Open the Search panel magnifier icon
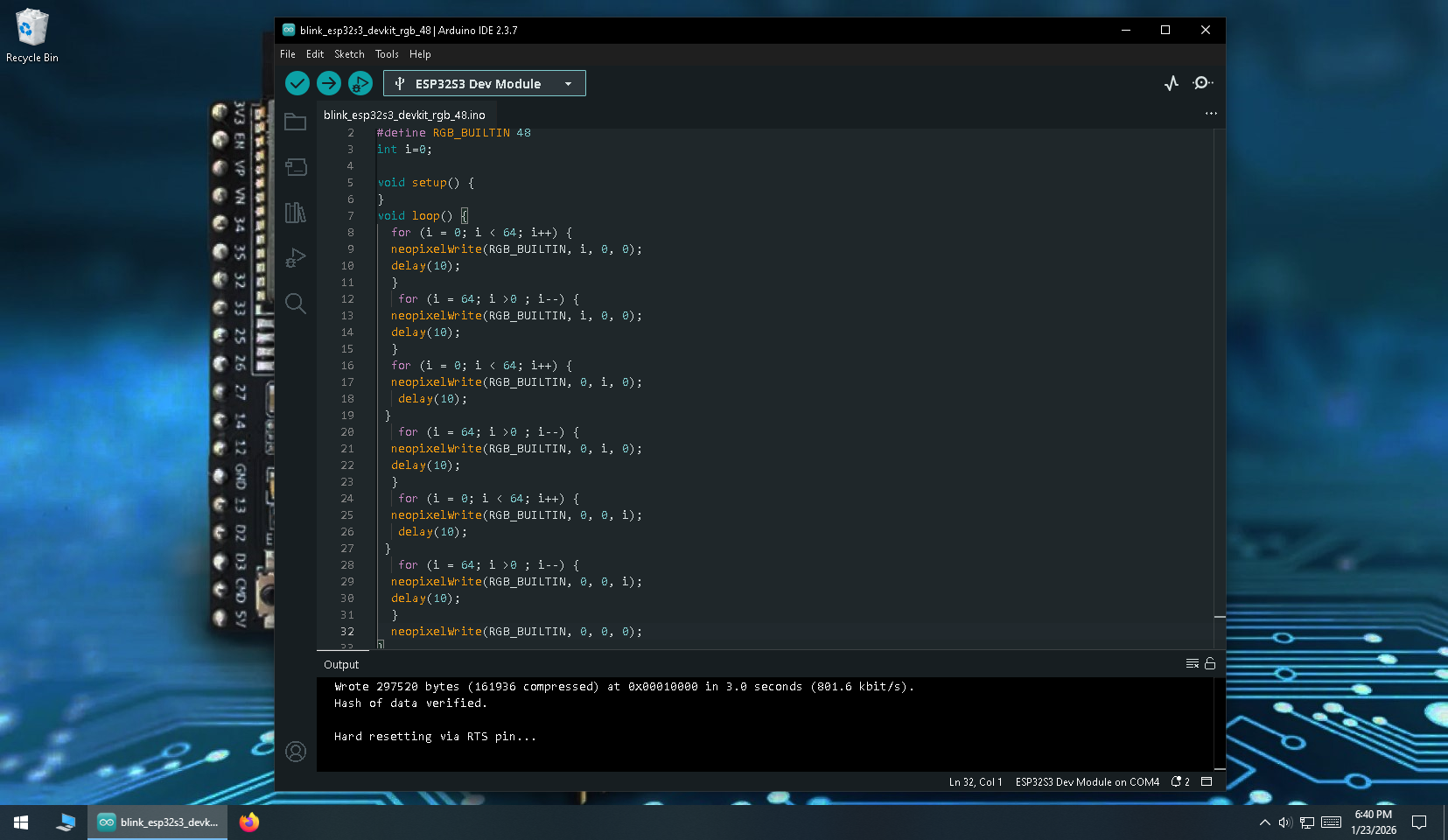Viewport: 1448px width, 840px height. [x=296, y=304]
